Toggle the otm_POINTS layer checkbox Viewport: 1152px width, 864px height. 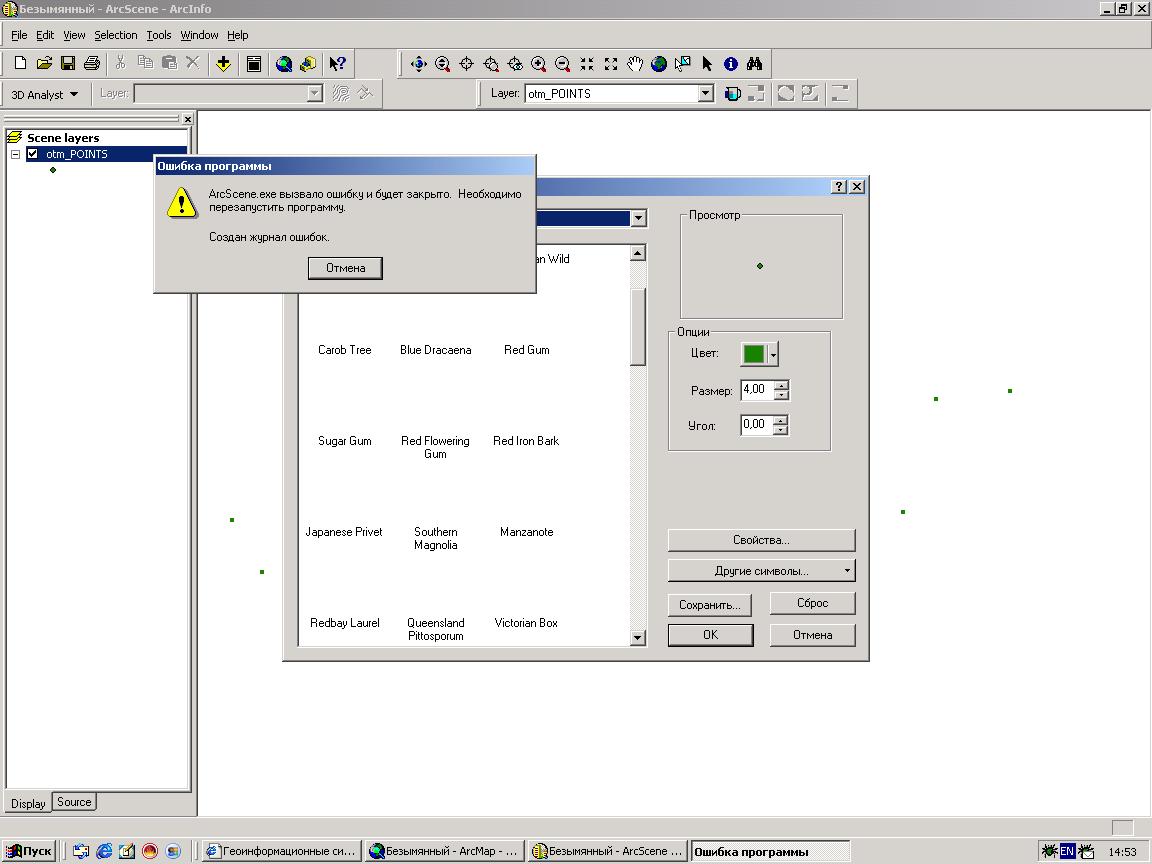pos(32,154)
